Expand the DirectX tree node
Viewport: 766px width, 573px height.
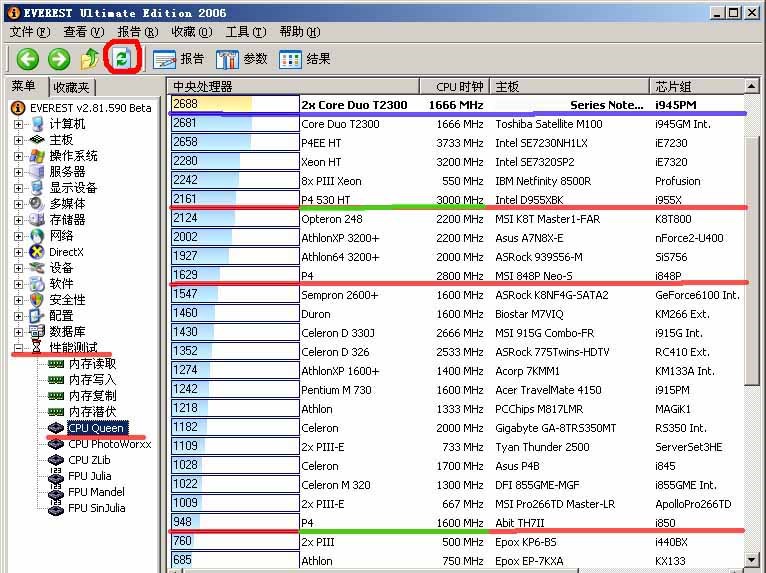18,252
